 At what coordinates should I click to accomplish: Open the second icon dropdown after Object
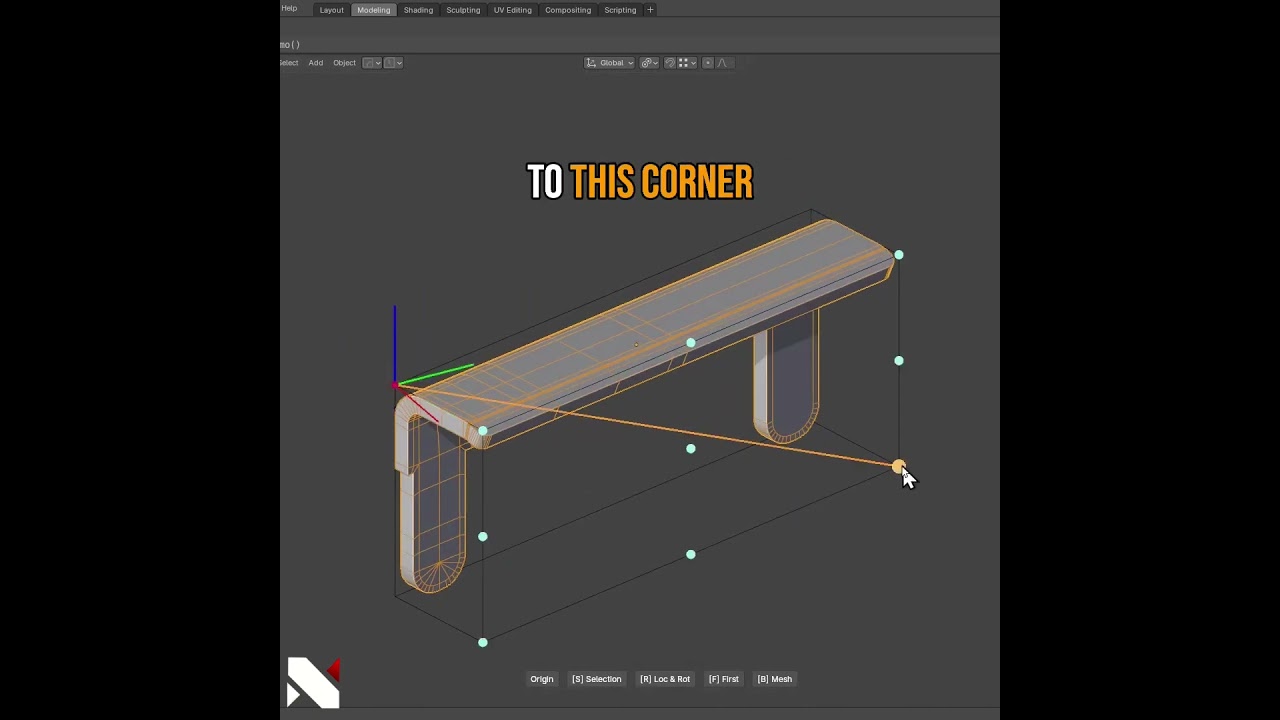(394, 63)
